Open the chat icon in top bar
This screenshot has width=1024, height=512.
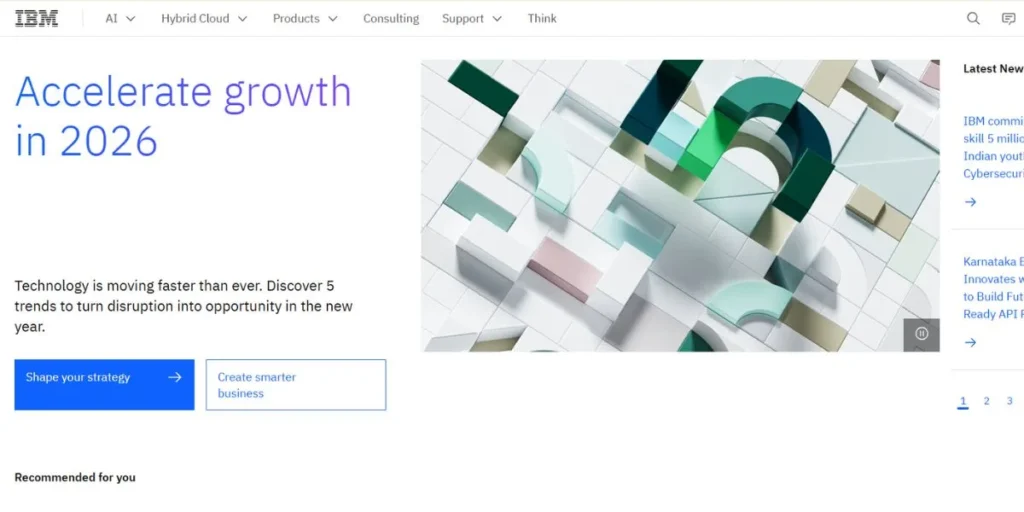[x=1008, y=18]
